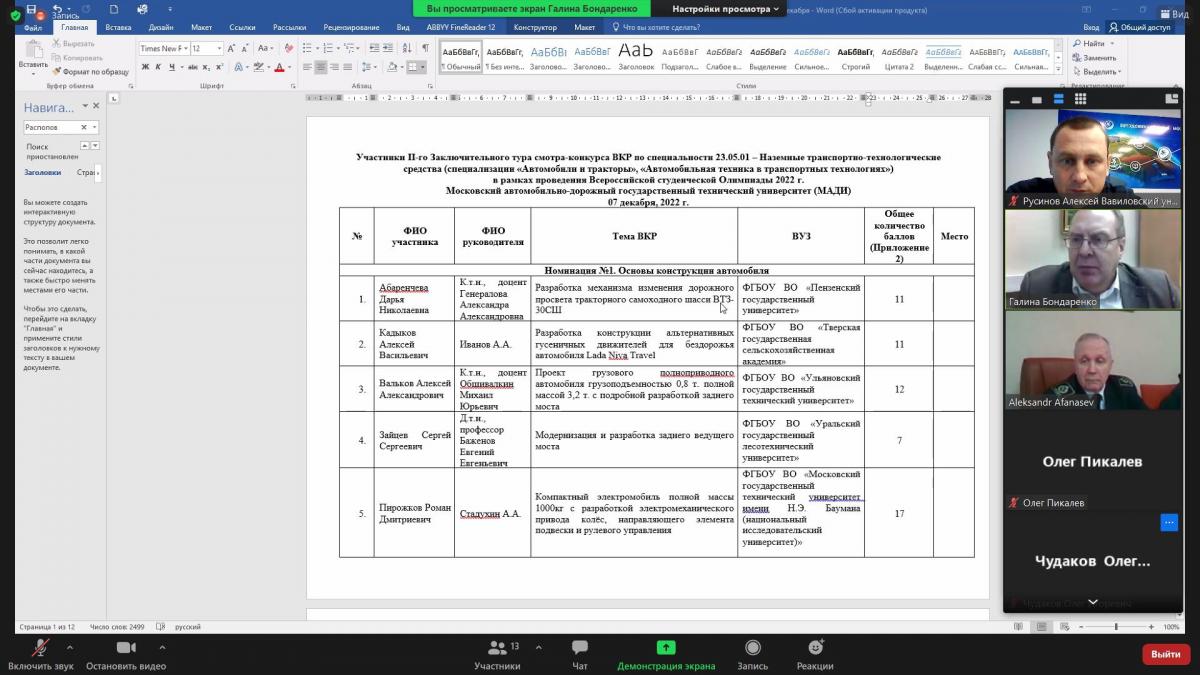Apply Строгий style from gallery
The height and width of the screenshot is (675, 1200).
(856, 57)
